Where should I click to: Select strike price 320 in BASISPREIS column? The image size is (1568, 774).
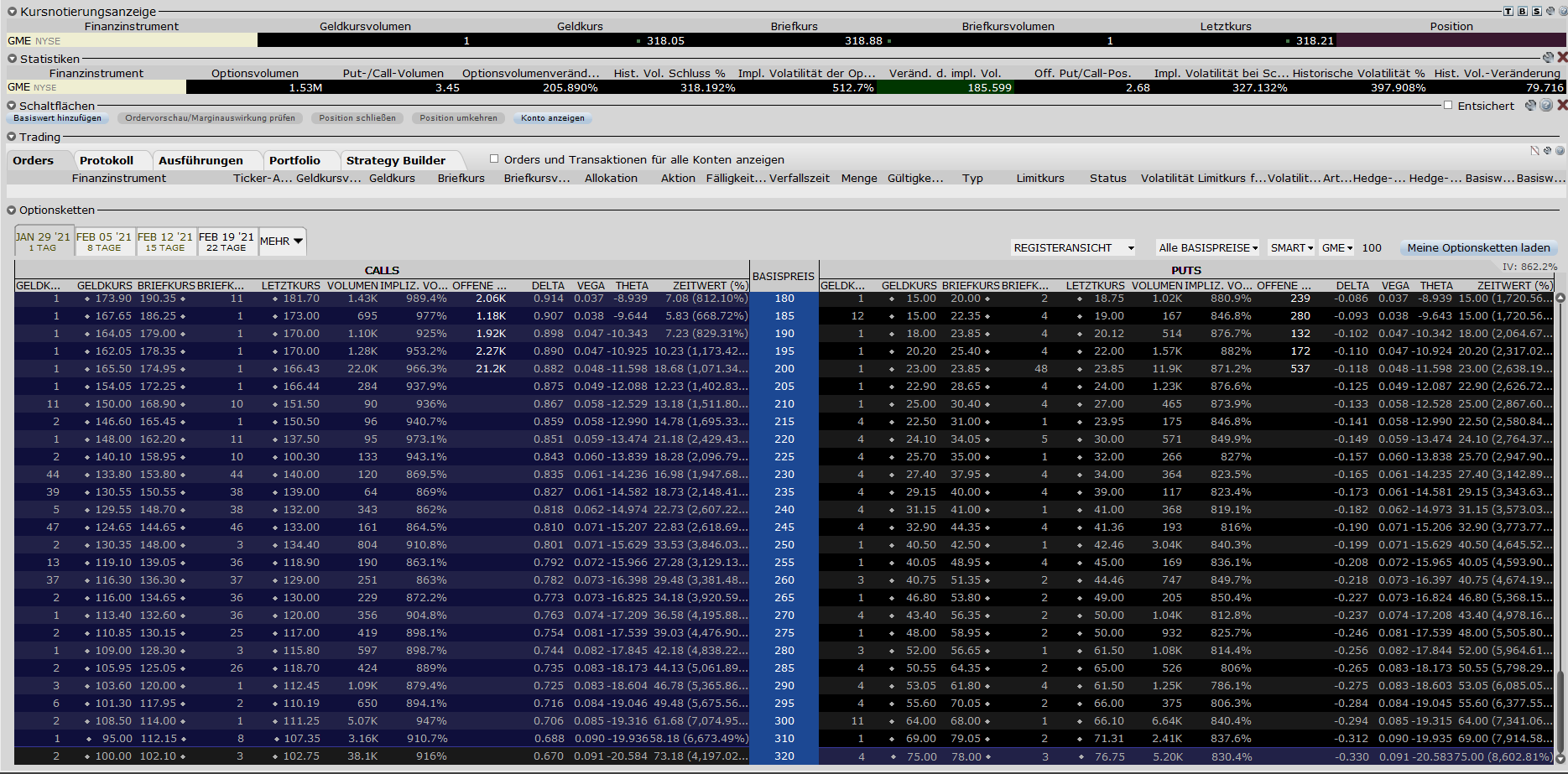[x=784, y=756]
